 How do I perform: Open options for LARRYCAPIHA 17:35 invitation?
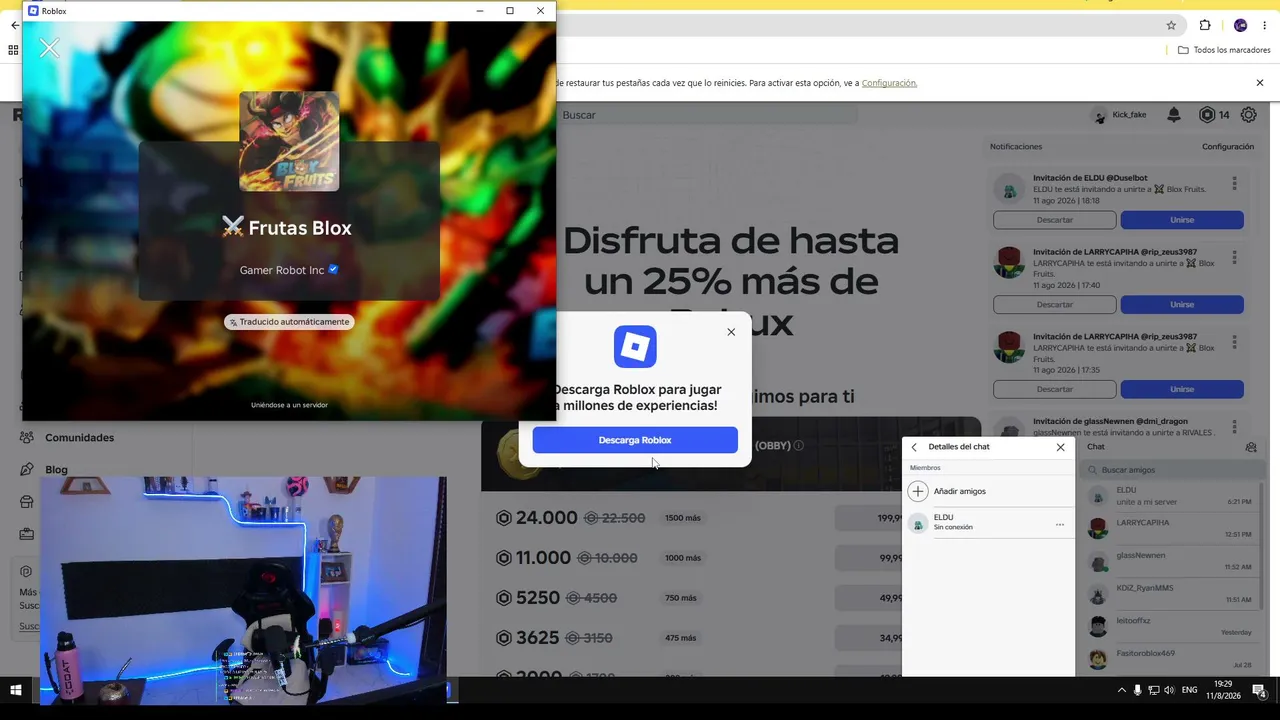[x=1234, y=342]
